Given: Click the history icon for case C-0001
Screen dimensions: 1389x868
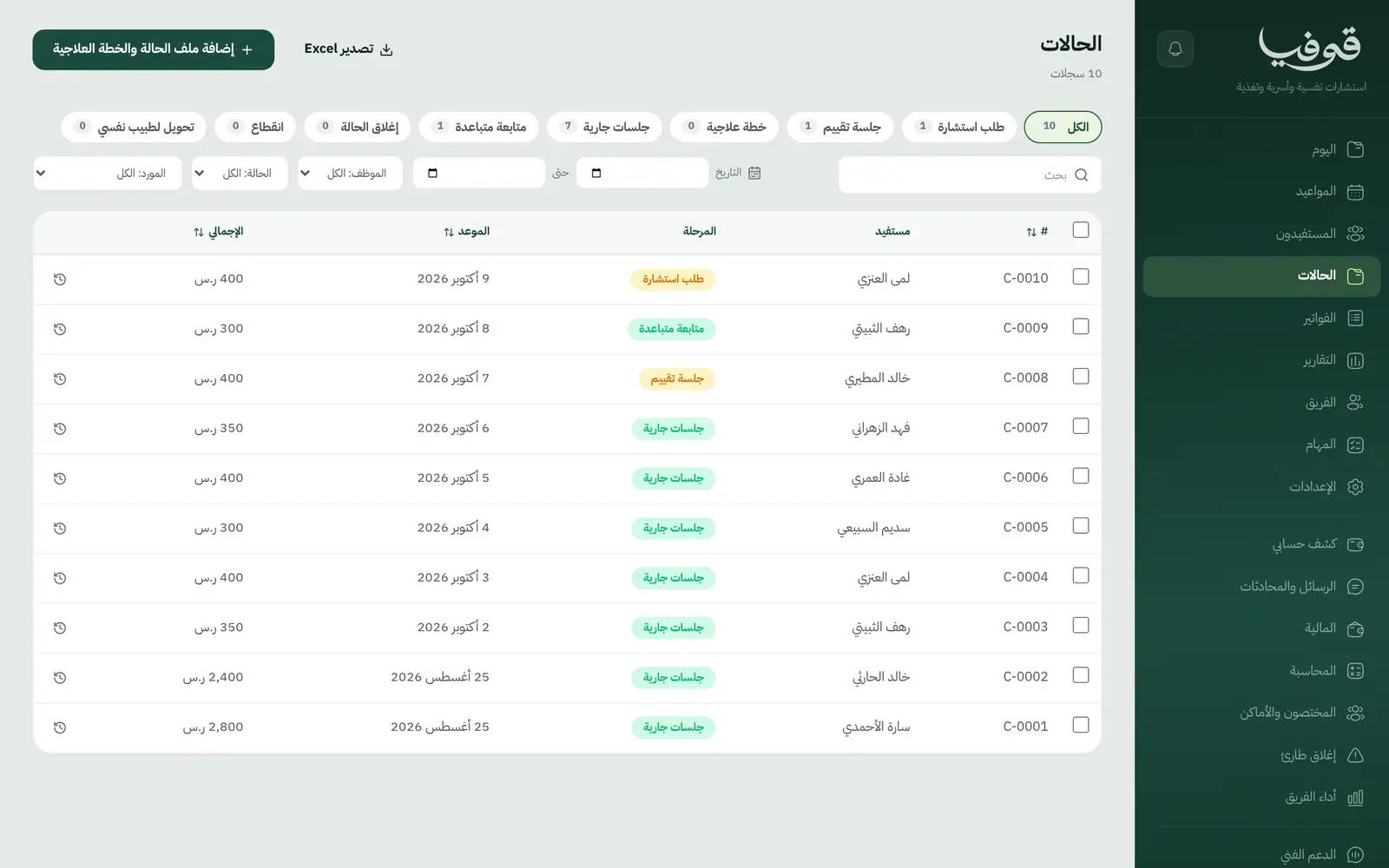Looking at the screenshot, I should click(60, 727).
